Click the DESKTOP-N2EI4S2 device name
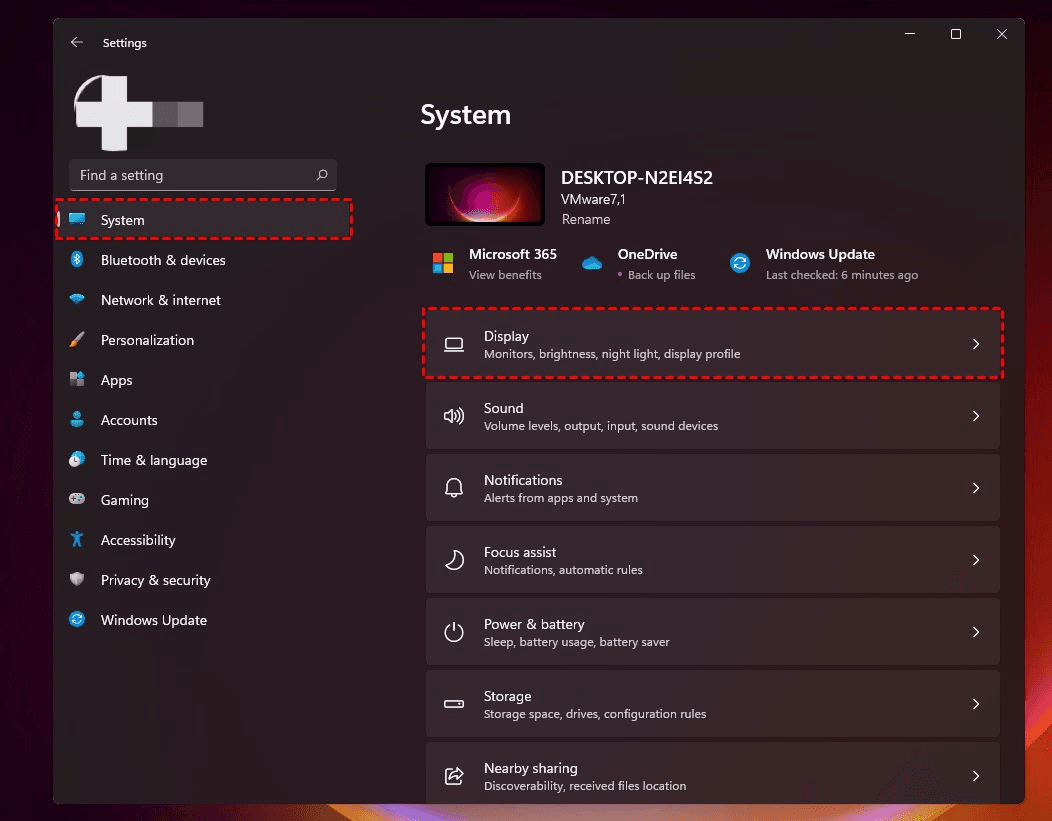This screenshot has width=1052, height=821. [637, 178]
